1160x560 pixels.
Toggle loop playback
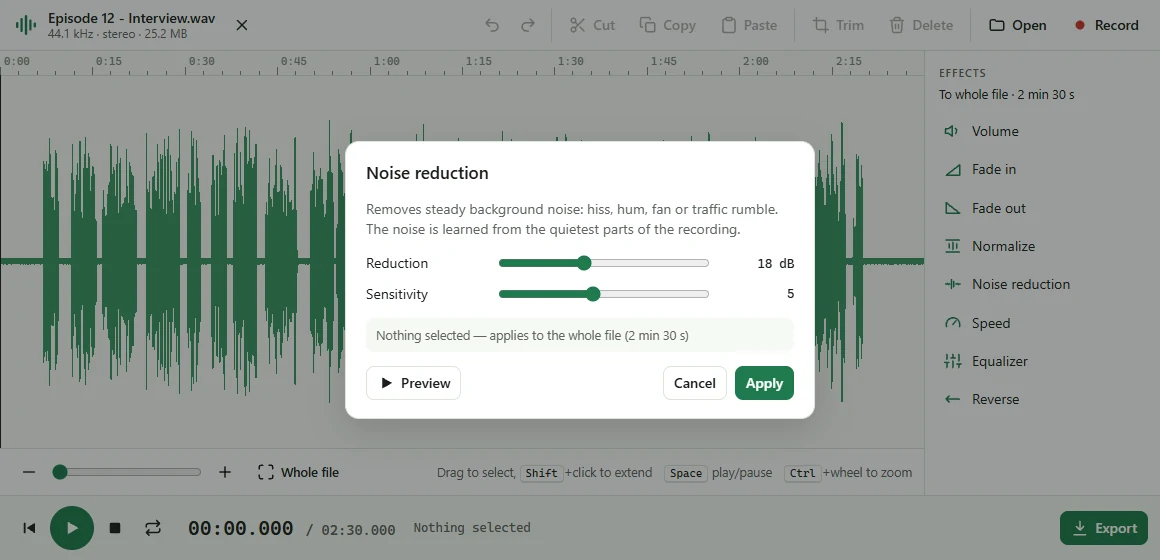pos(152,528)
